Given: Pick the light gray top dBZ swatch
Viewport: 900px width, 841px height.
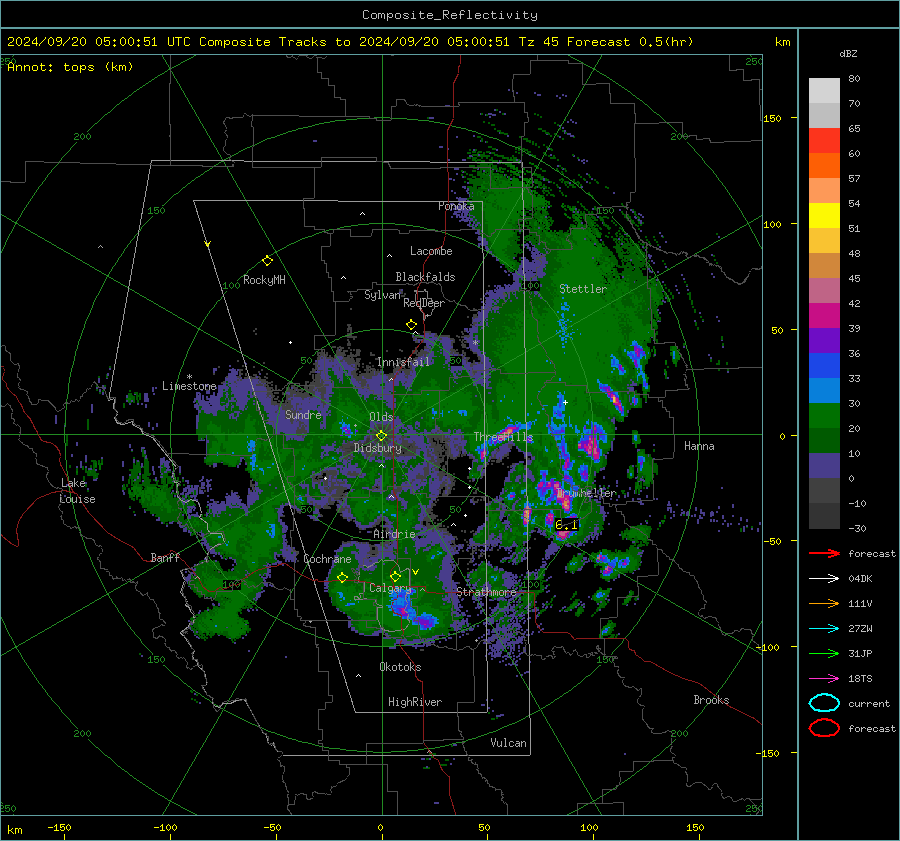Looking at the screenshot, I should 824,90.
